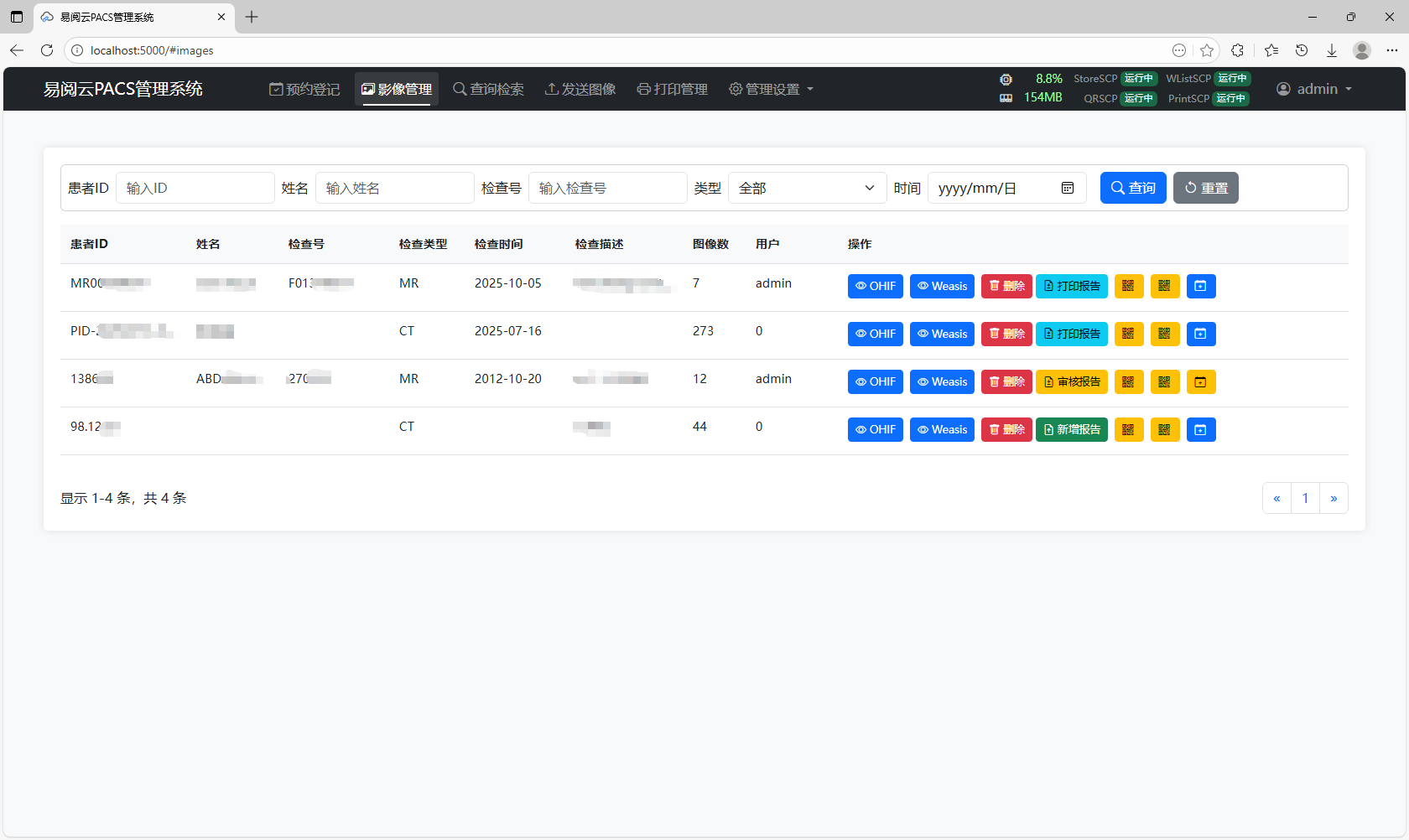The image size is (1409, 840).
Task: Reload the page with the browser refresh icon
Action: 47,50
